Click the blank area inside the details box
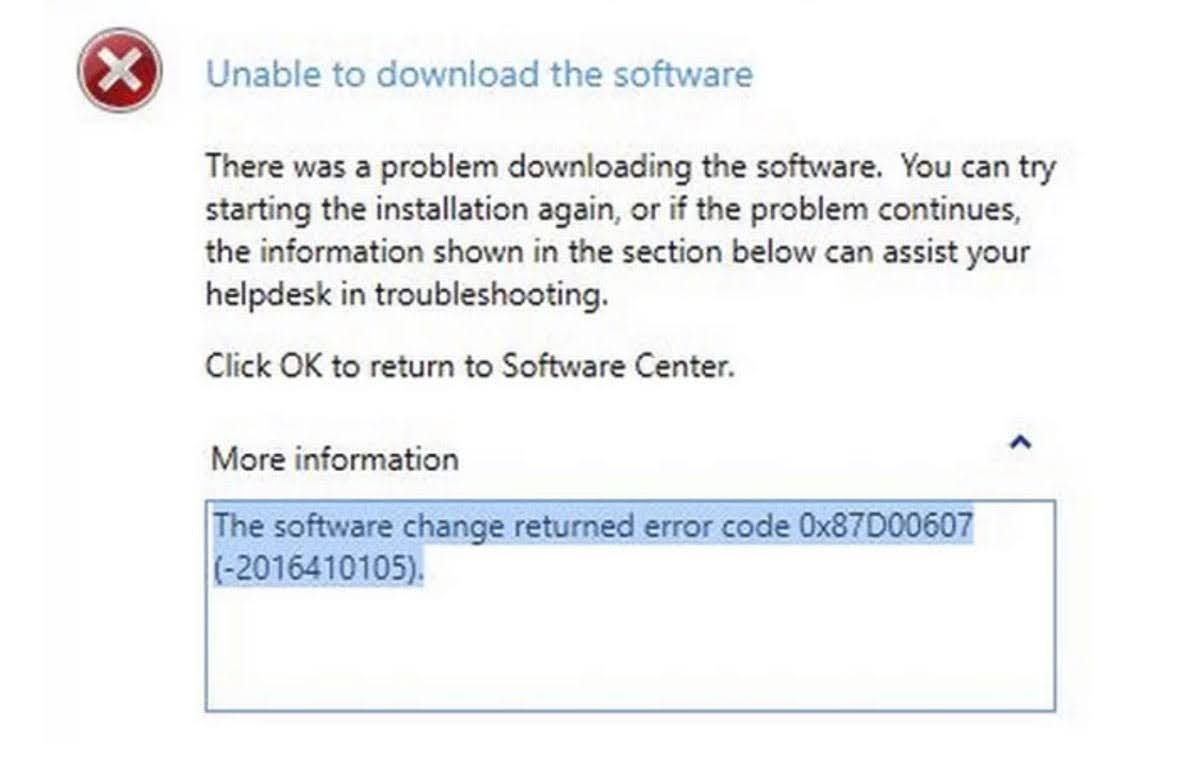 point(630,650)
